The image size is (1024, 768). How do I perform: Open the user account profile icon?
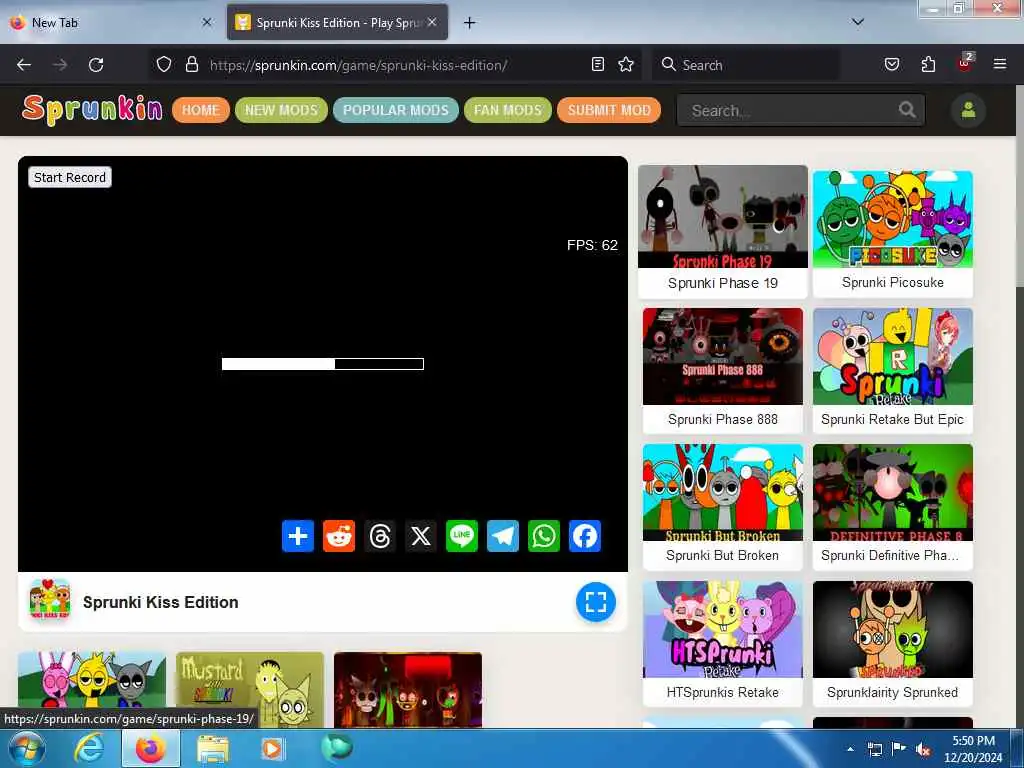[968, 110]
